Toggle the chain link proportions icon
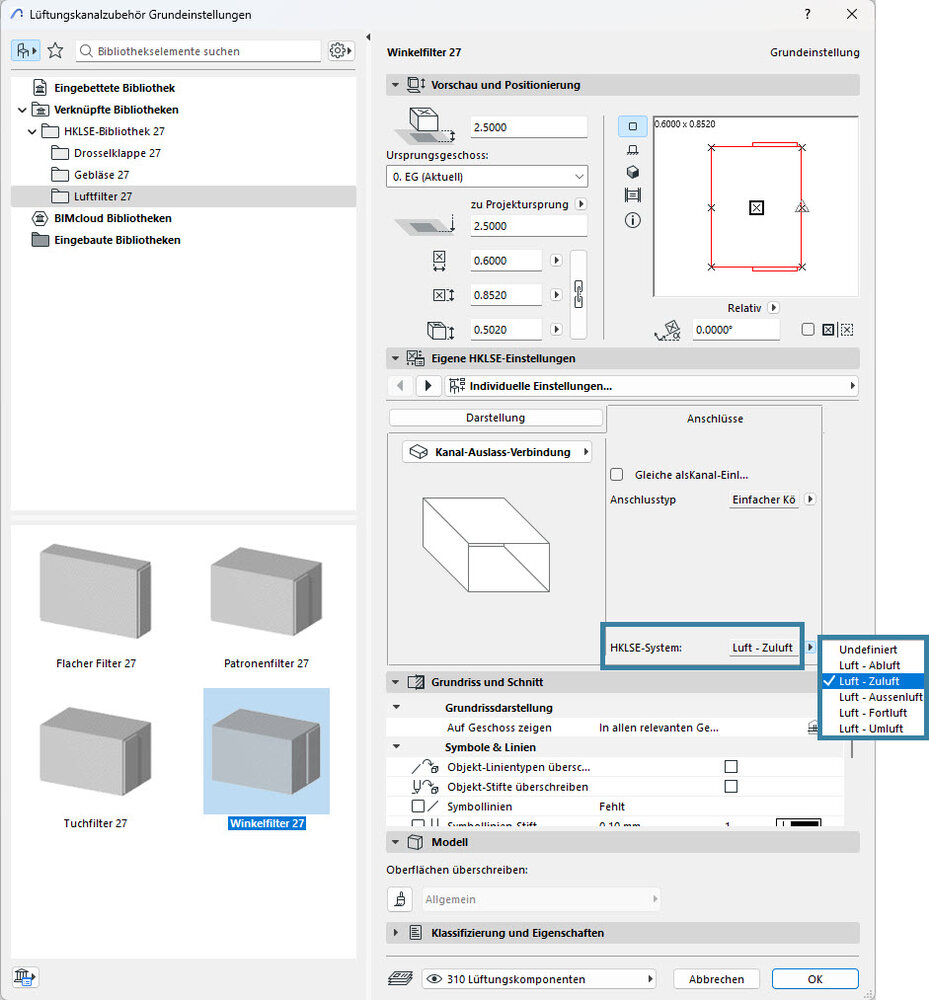This screenshot has height=1000, width=929. point(578,294)
